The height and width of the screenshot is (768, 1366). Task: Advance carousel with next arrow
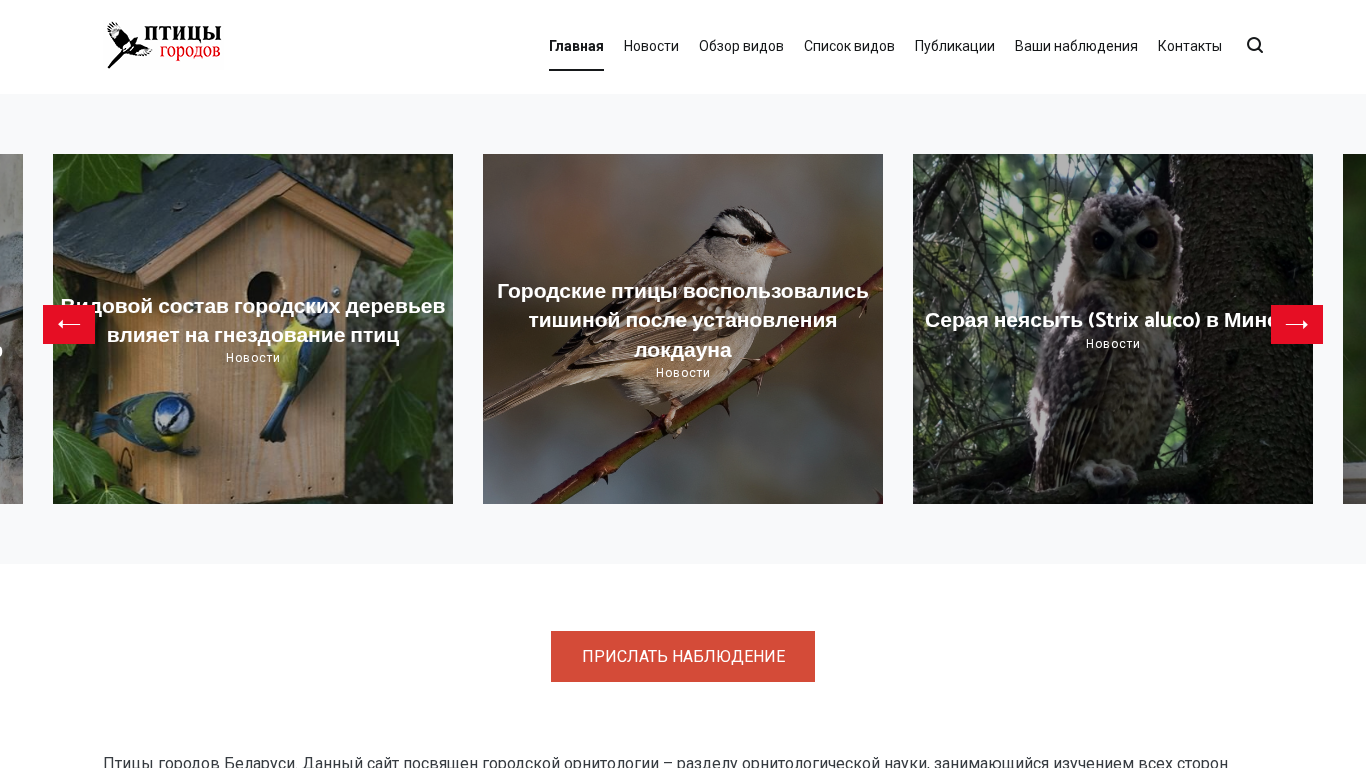coord(1297,324)
